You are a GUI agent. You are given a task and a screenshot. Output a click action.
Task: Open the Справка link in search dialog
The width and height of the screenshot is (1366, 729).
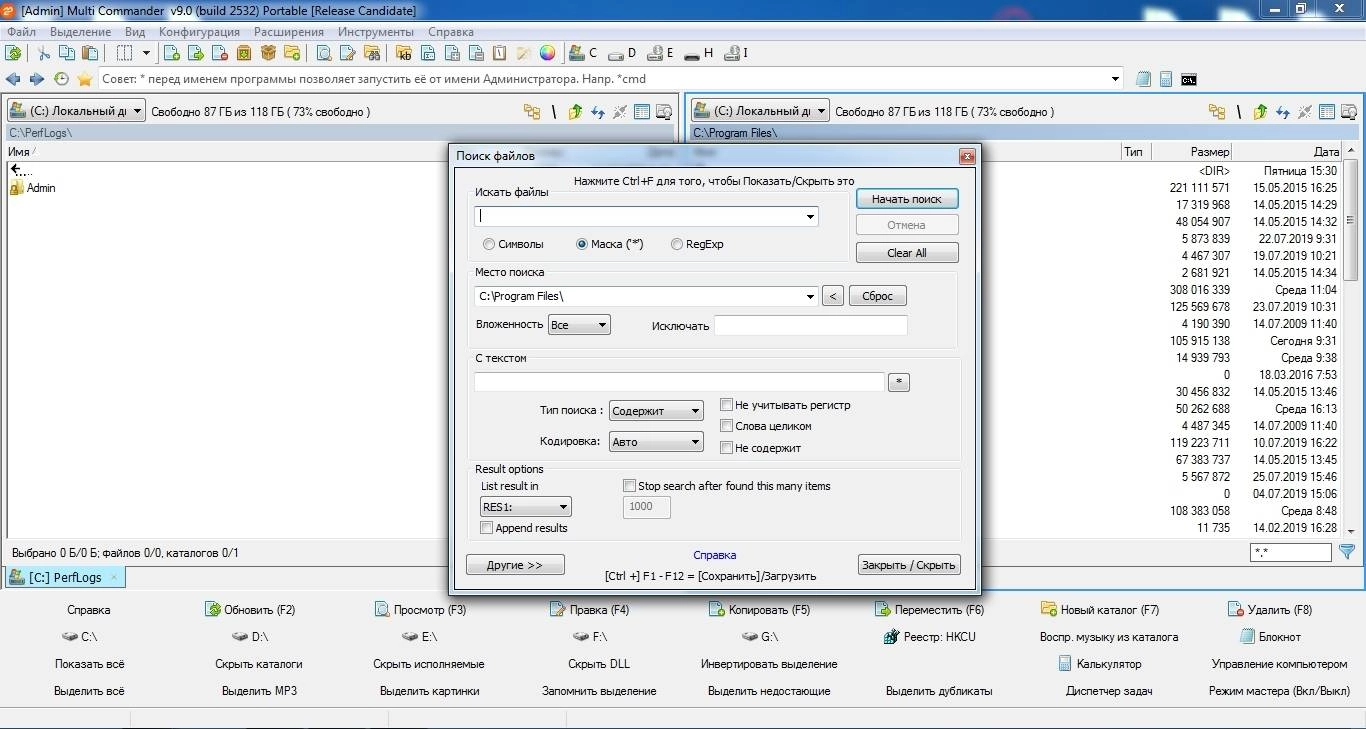pyautogui.click(x=715, y=555)
